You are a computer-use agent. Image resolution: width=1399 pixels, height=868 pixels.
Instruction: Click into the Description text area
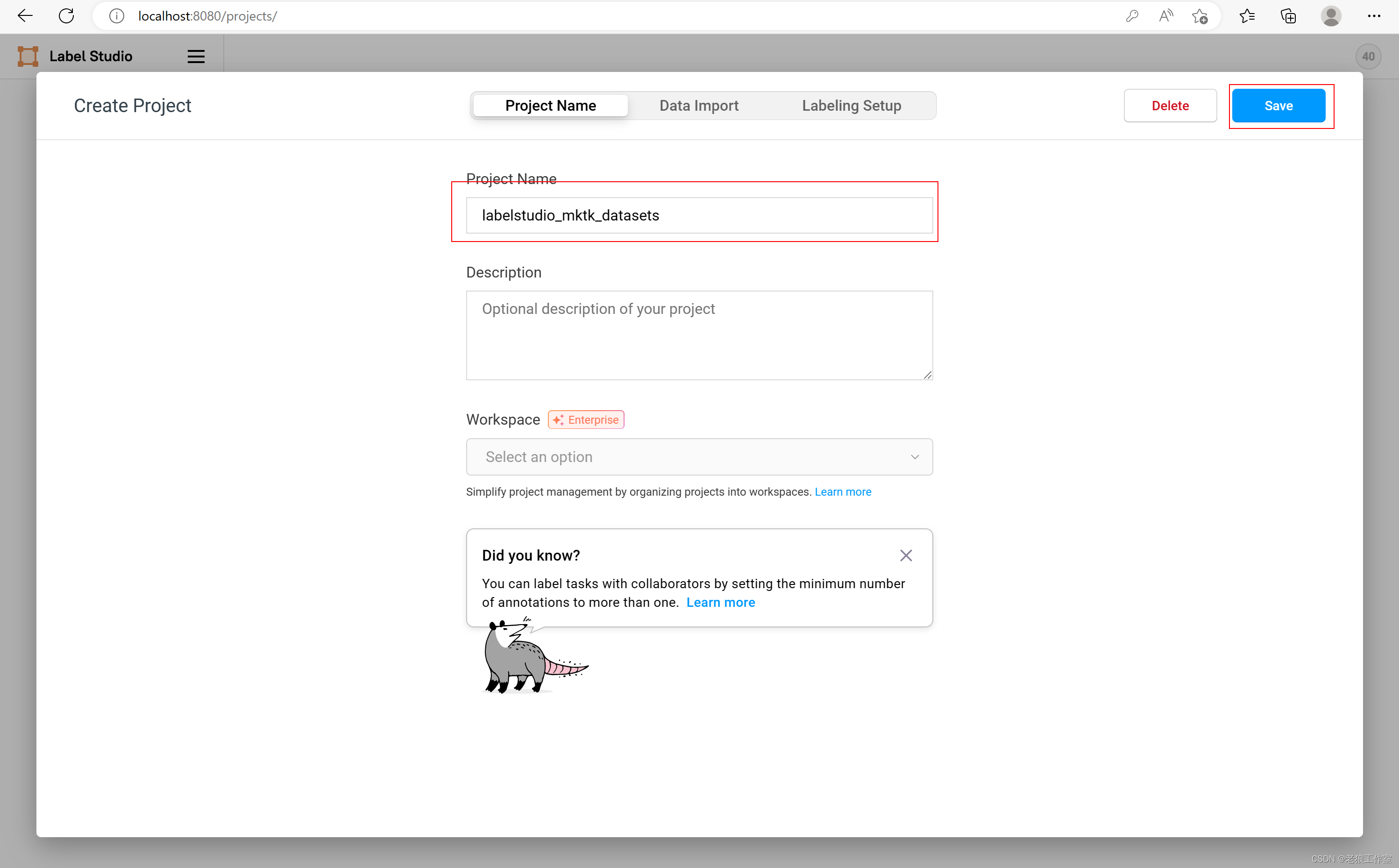698,335
